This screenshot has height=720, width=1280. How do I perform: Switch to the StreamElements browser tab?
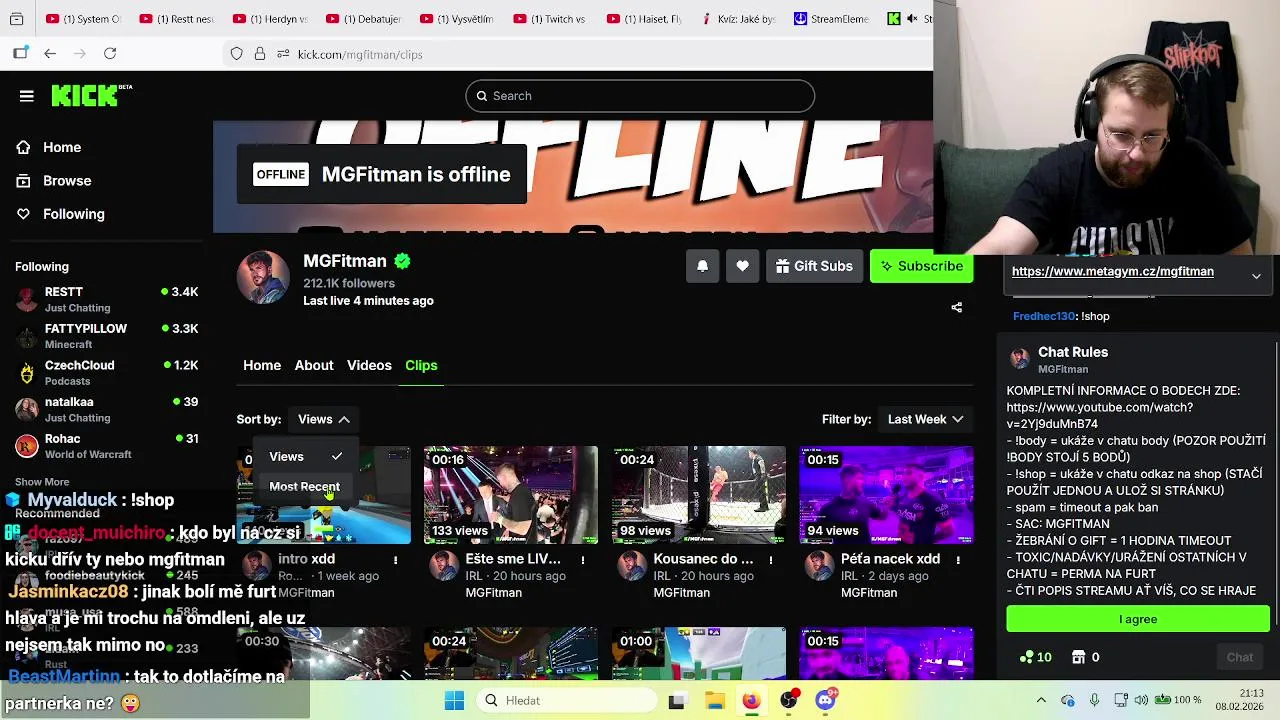pos(832,19)
